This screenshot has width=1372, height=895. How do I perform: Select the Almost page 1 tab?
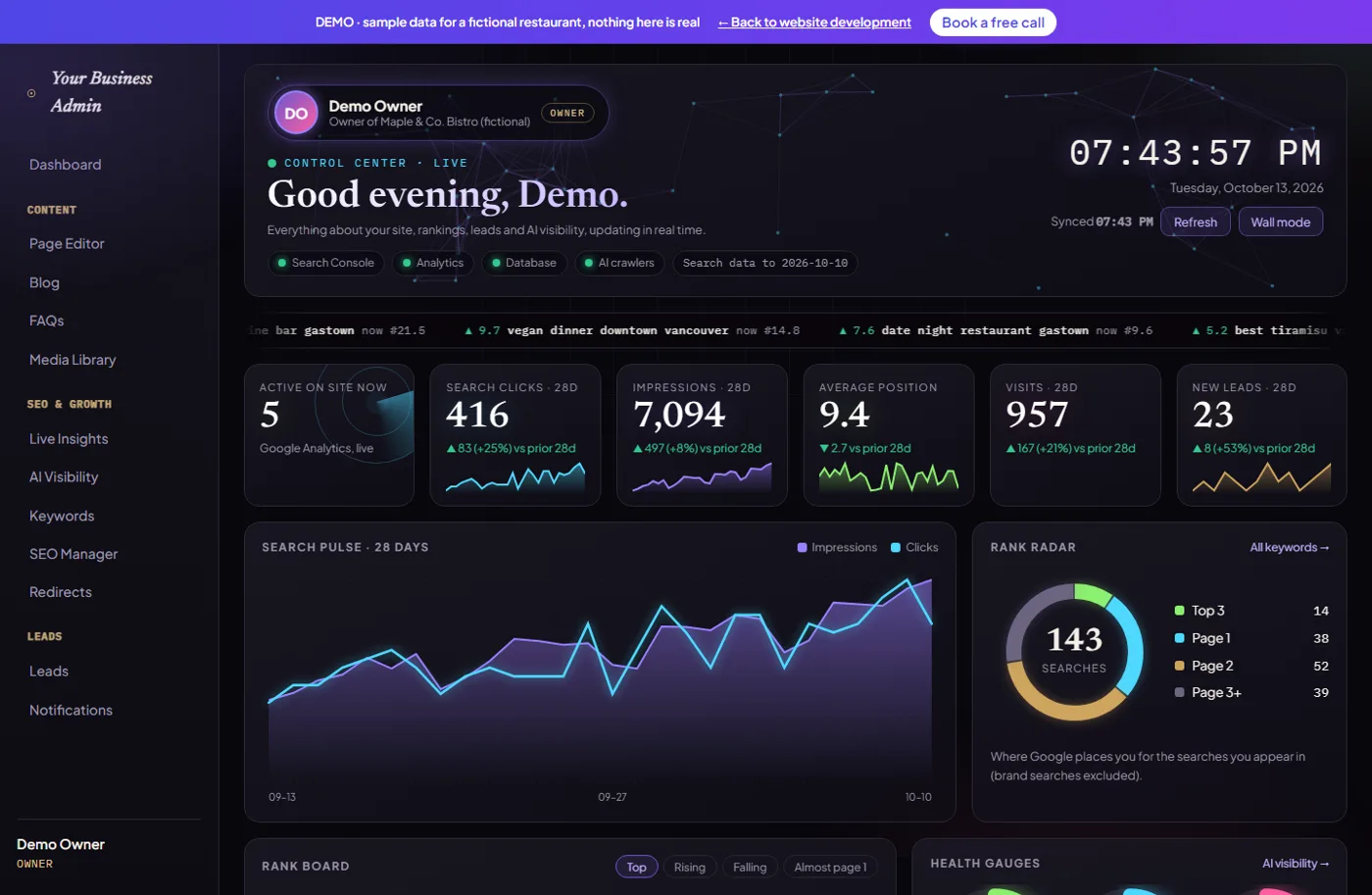[830, 867]
